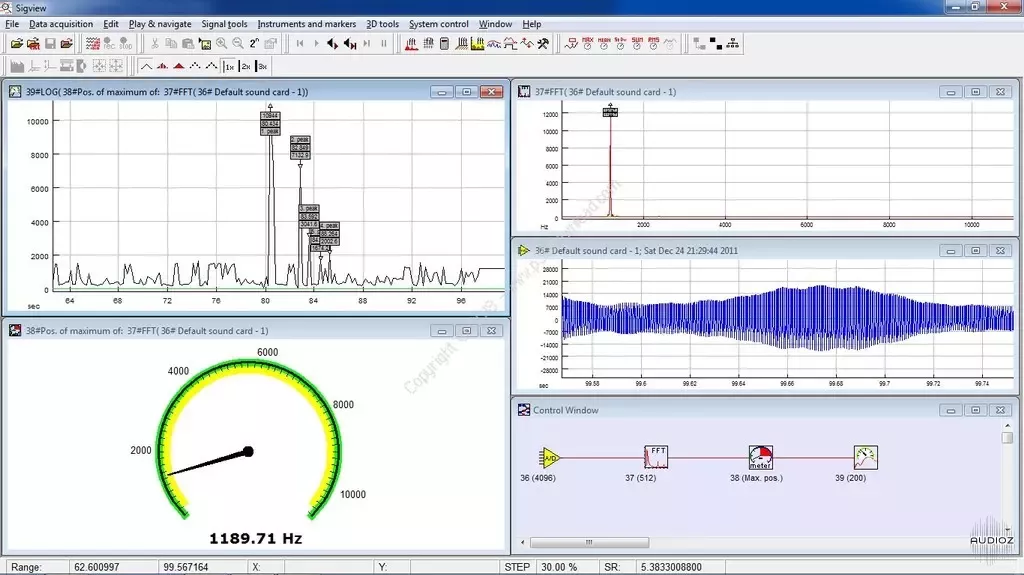1024x575 pixels.
Task: Click the MAX instrument icon
Action: click(587, 44)
